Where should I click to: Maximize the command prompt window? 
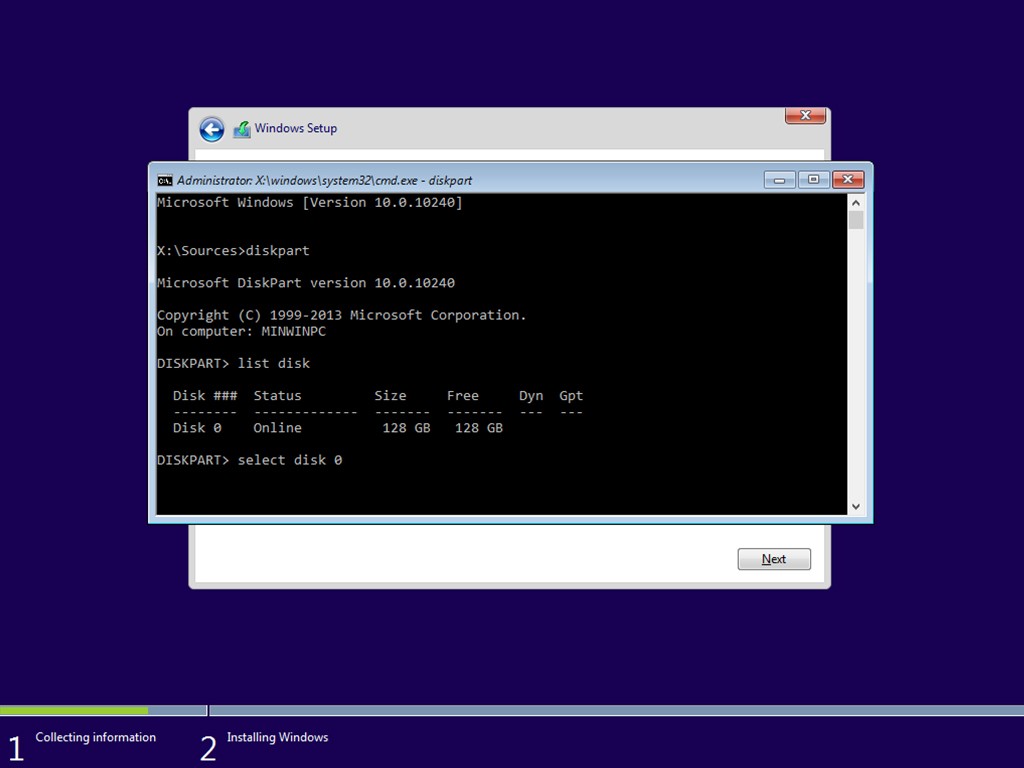pos(813,180)
